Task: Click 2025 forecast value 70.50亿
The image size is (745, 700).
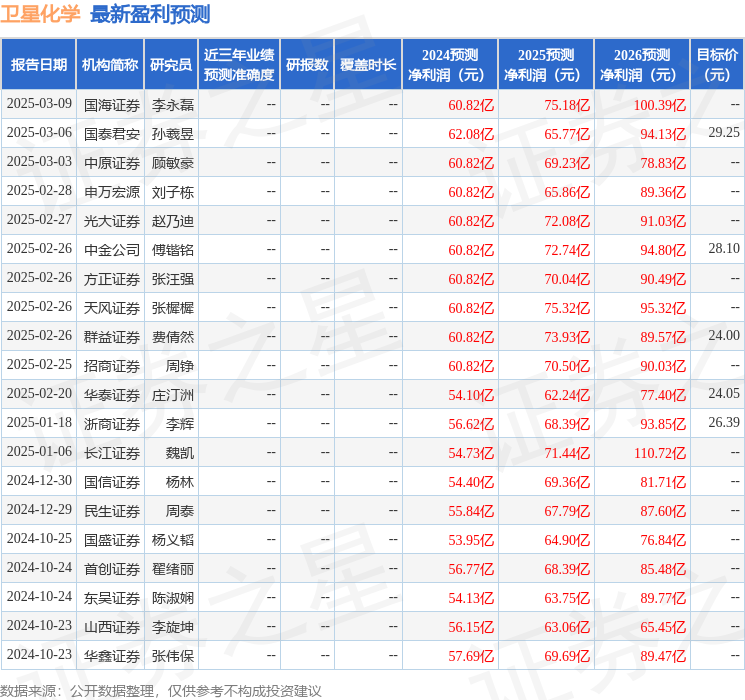Action: (567, 366)
